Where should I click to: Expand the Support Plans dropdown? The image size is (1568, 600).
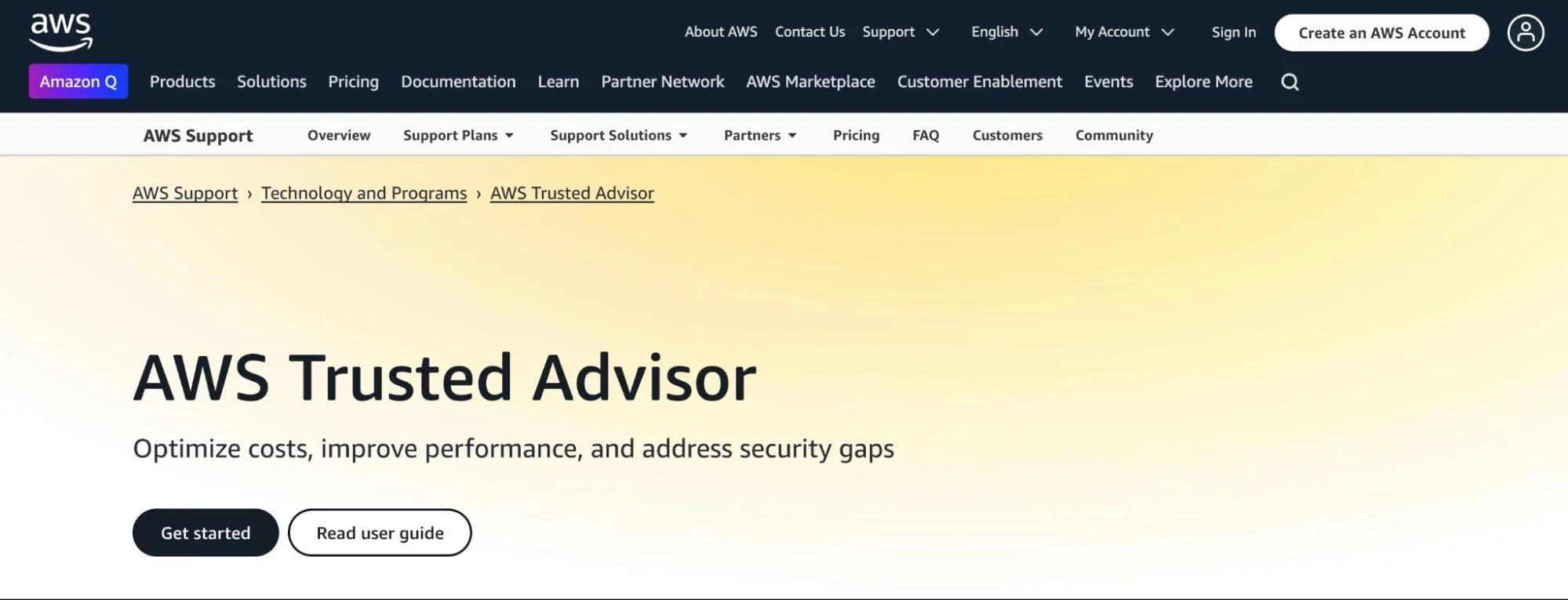458,135
